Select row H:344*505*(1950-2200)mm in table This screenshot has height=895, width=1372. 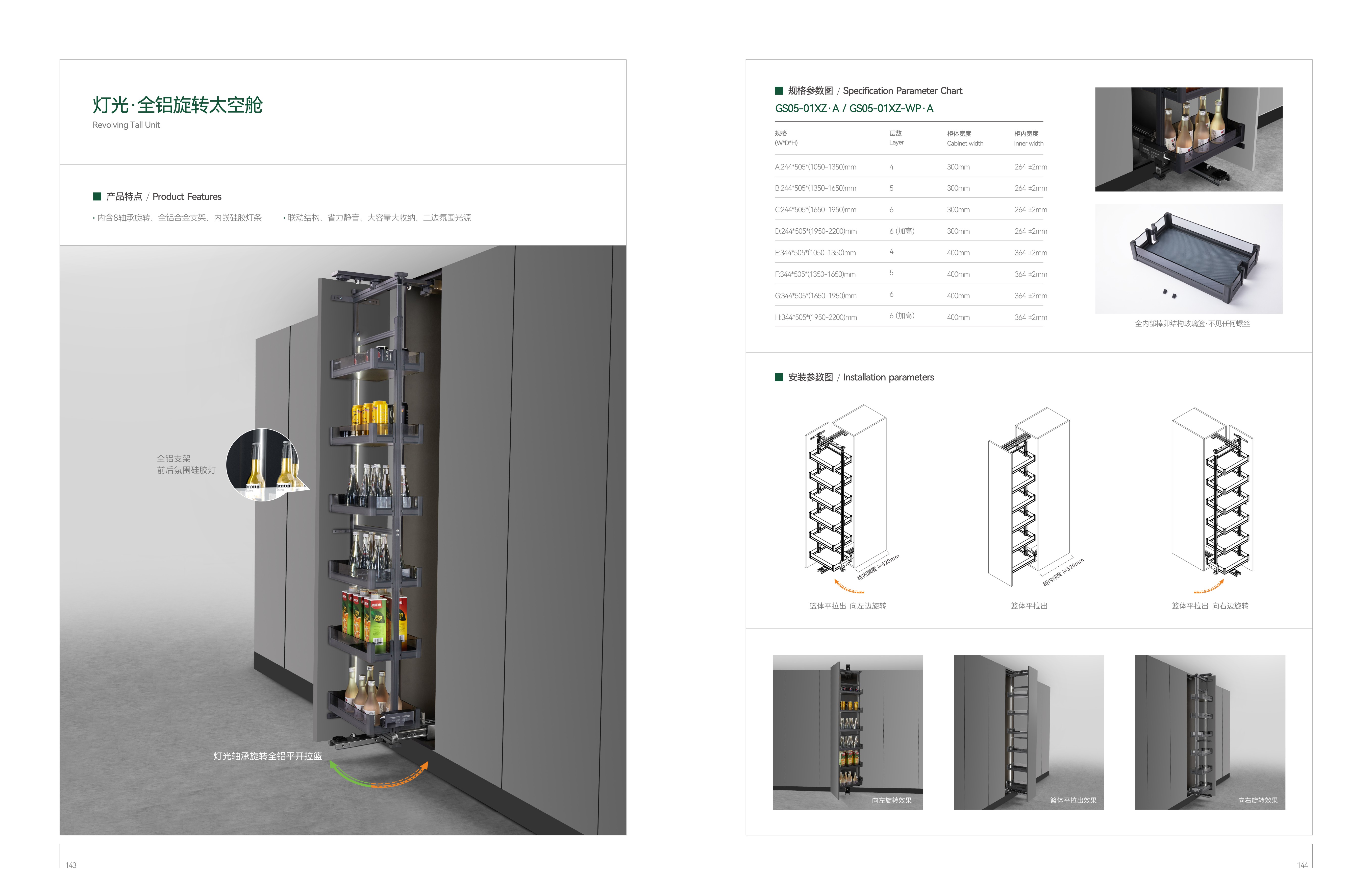click(x=815, y=317)
